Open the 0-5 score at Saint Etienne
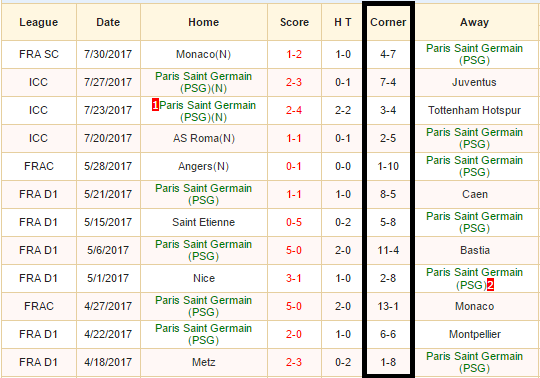This screenshot has height=378, width=540. pos(294,222)
